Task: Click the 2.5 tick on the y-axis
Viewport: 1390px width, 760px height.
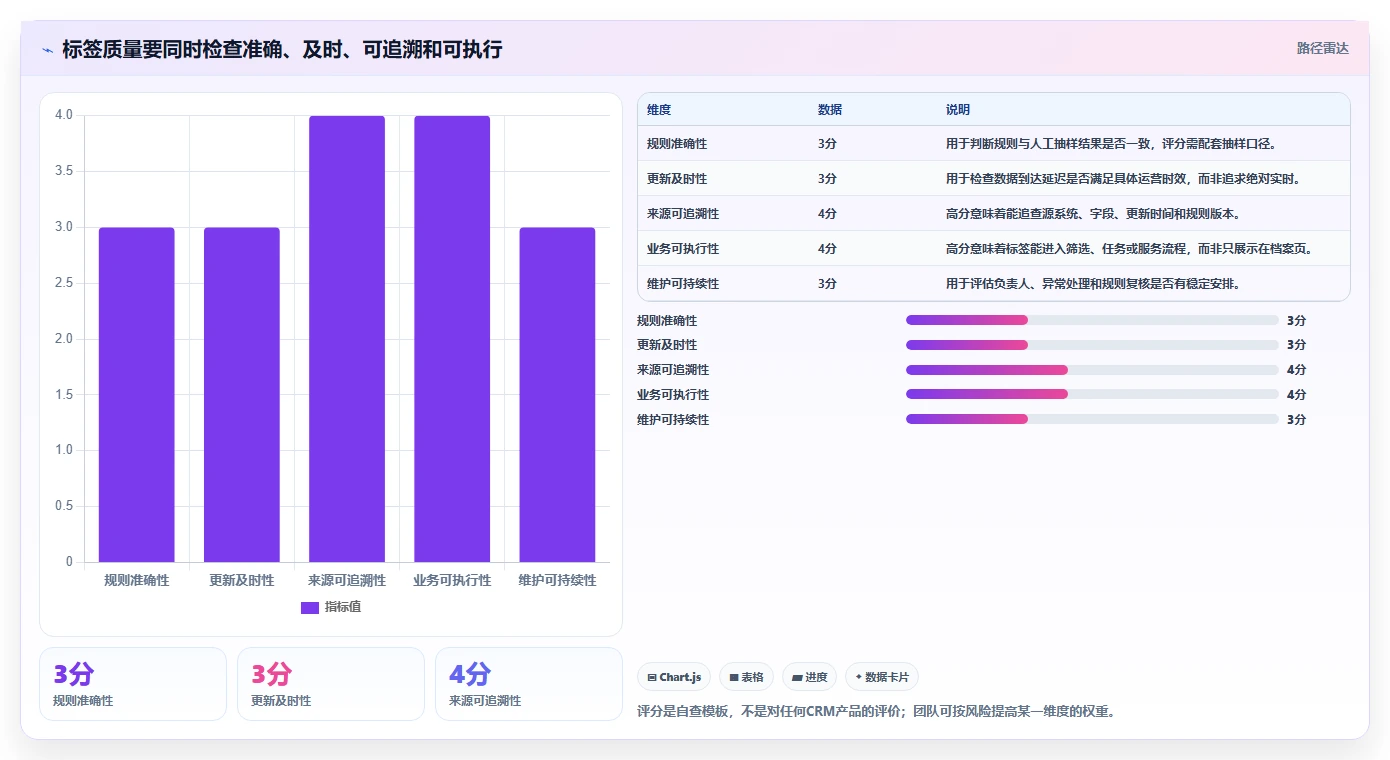Action: [x=64, y=283]
